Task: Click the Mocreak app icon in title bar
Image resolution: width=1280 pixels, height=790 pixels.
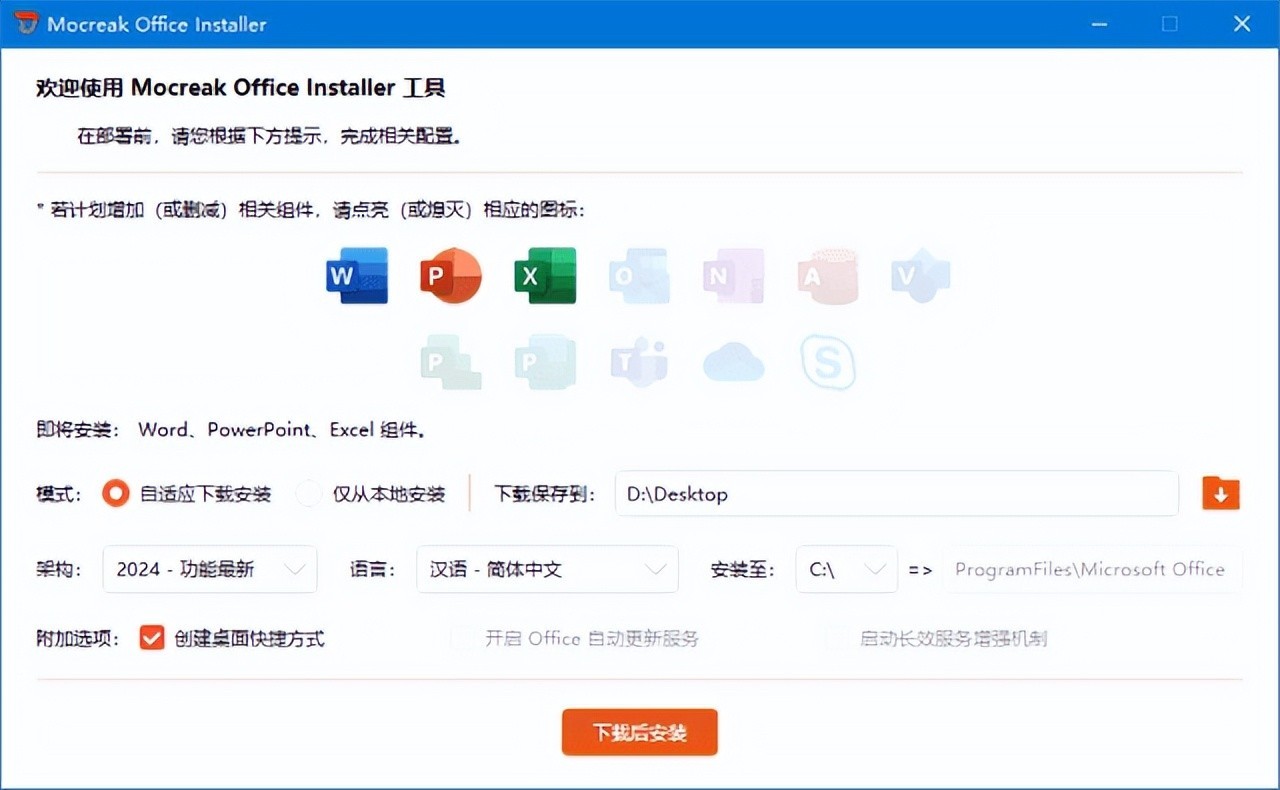Action: click(26, 23)
